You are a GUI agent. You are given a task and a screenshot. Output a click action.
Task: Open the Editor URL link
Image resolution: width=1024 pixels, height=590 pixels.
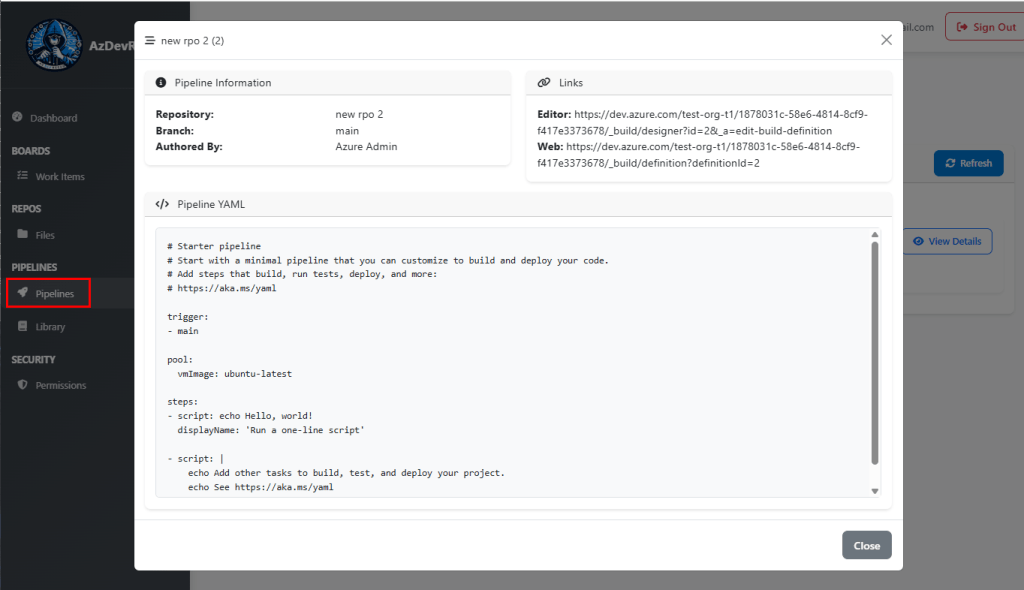(x=703, y=122)
